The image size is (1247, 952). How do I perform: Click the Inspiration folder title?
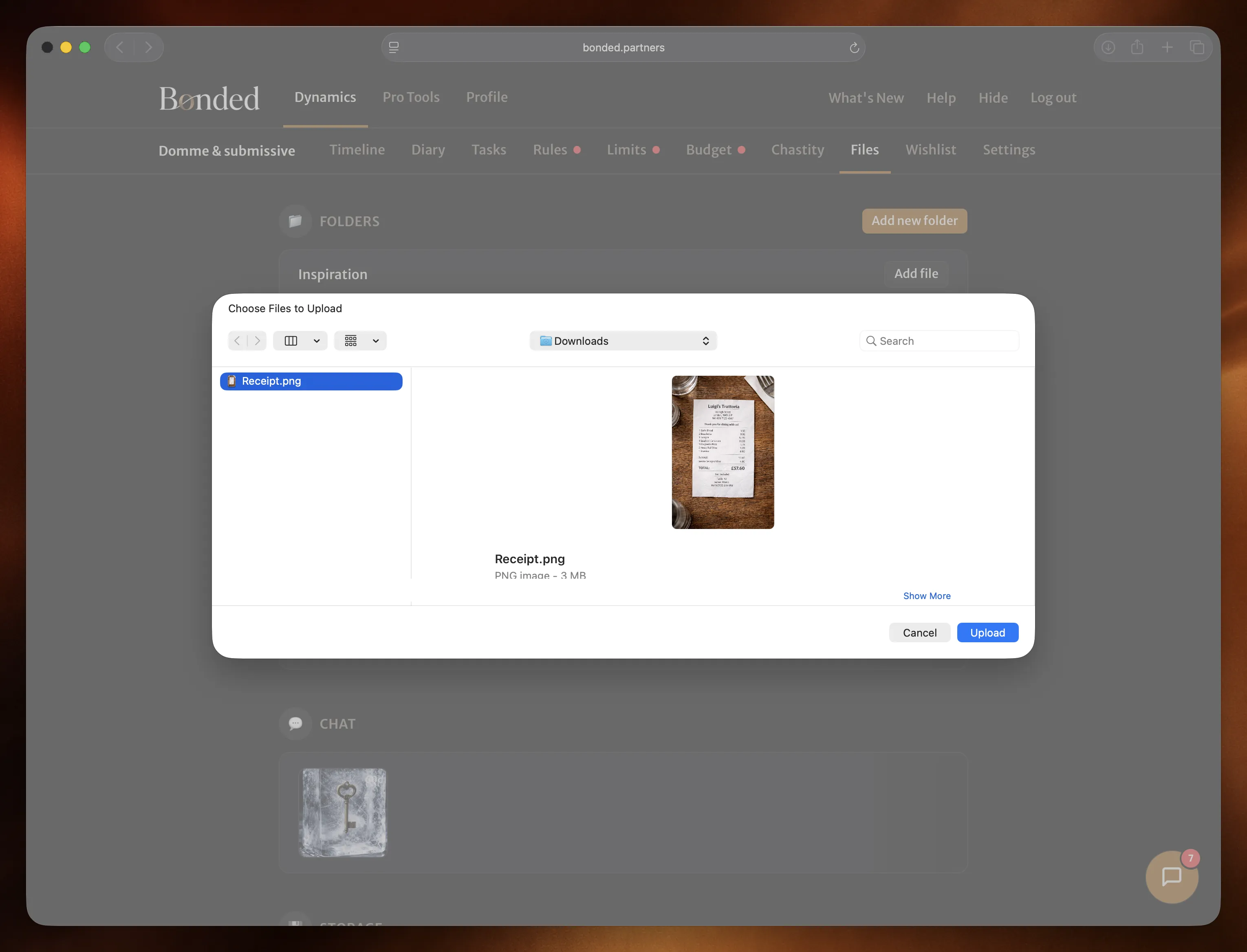[x=333, y=274]
